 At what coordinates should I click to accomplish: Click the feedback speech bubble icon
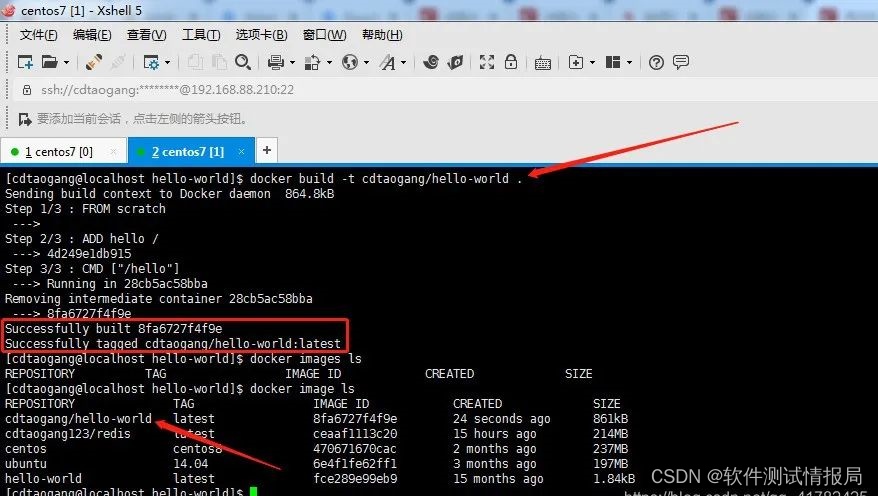tap(681, 62)
